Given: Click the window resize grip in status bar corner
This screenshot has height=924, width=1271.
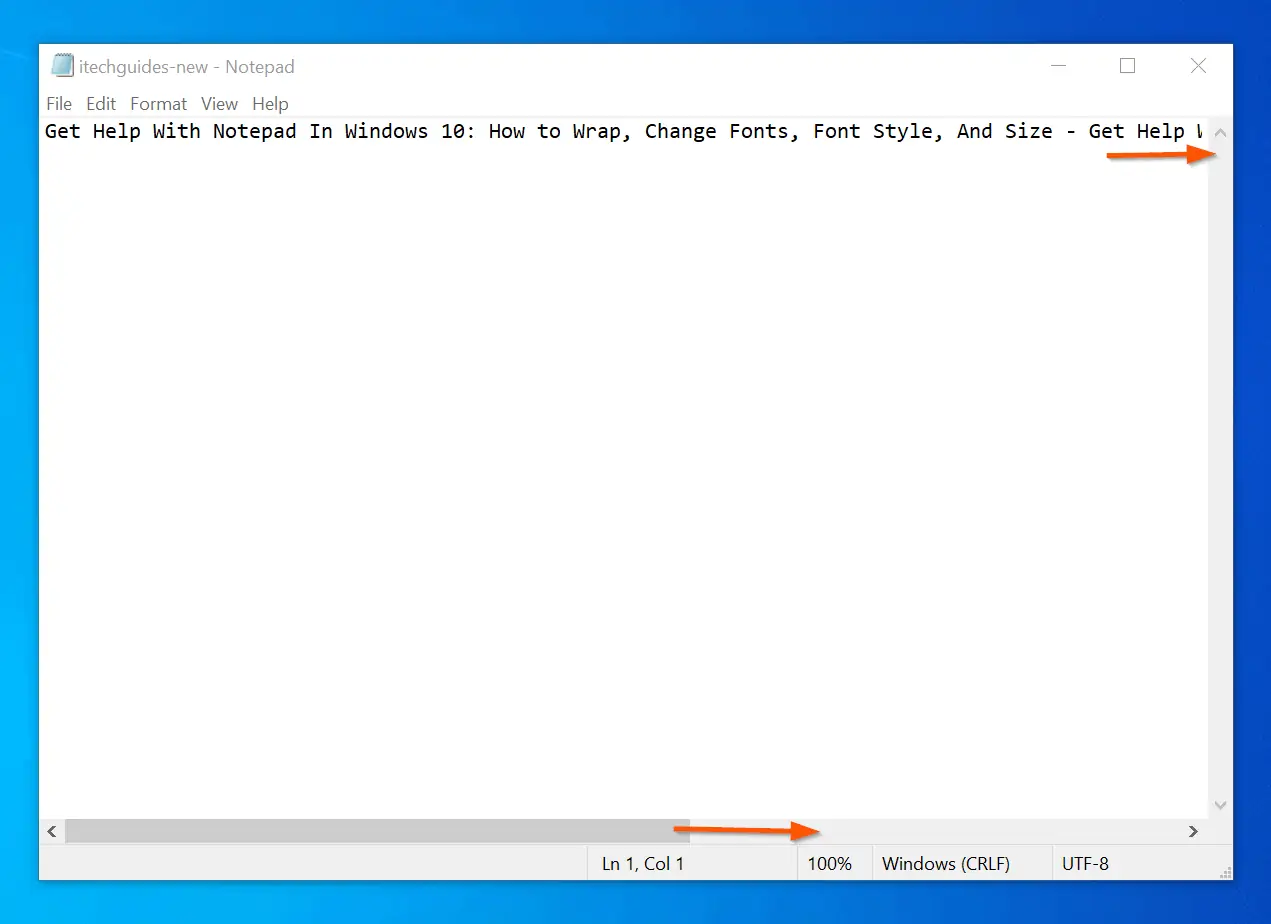Looking at the screenshot, I should click(1225, 872).
